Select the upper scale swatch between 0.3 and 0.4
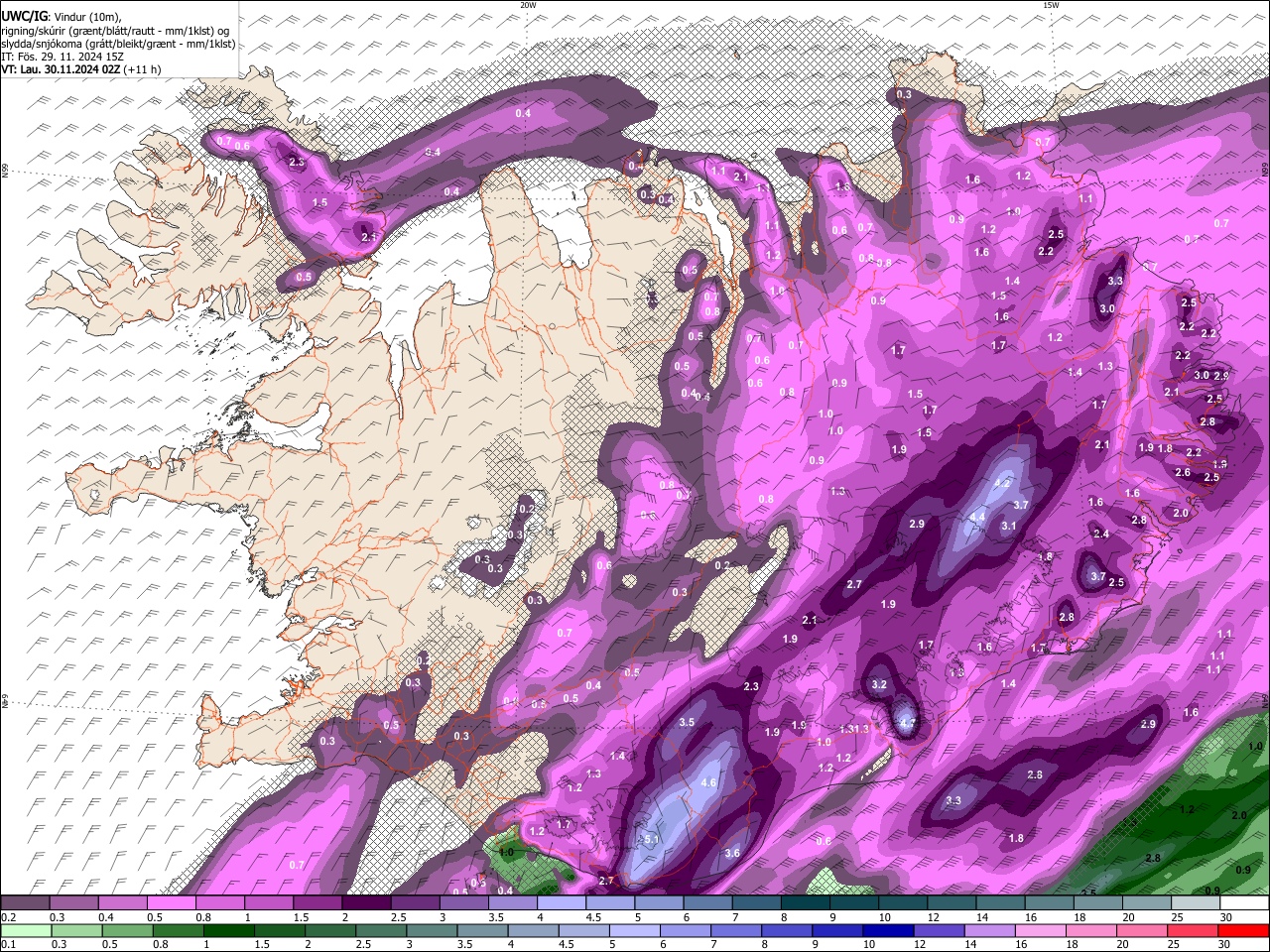Screen dimensions: 1270x952 click(x=73, y=902)
